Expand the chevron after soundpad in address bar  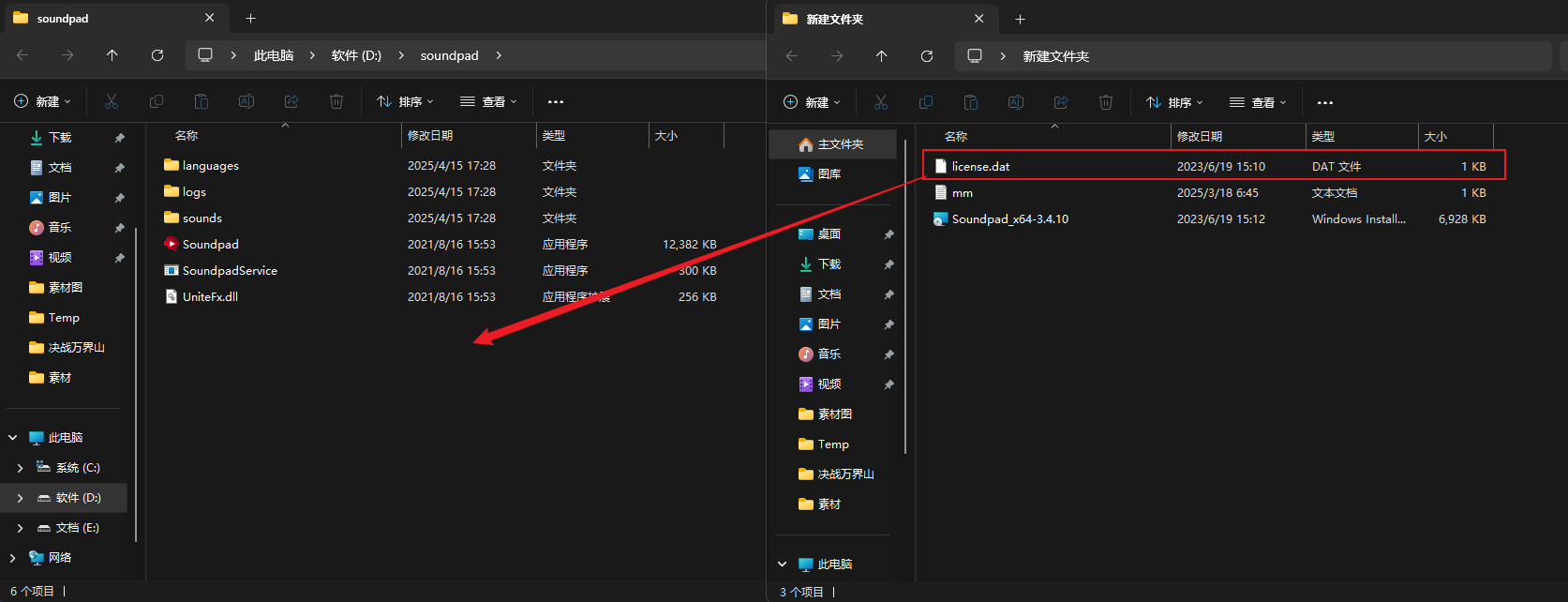pyautogui.click(x=499, y=55)
